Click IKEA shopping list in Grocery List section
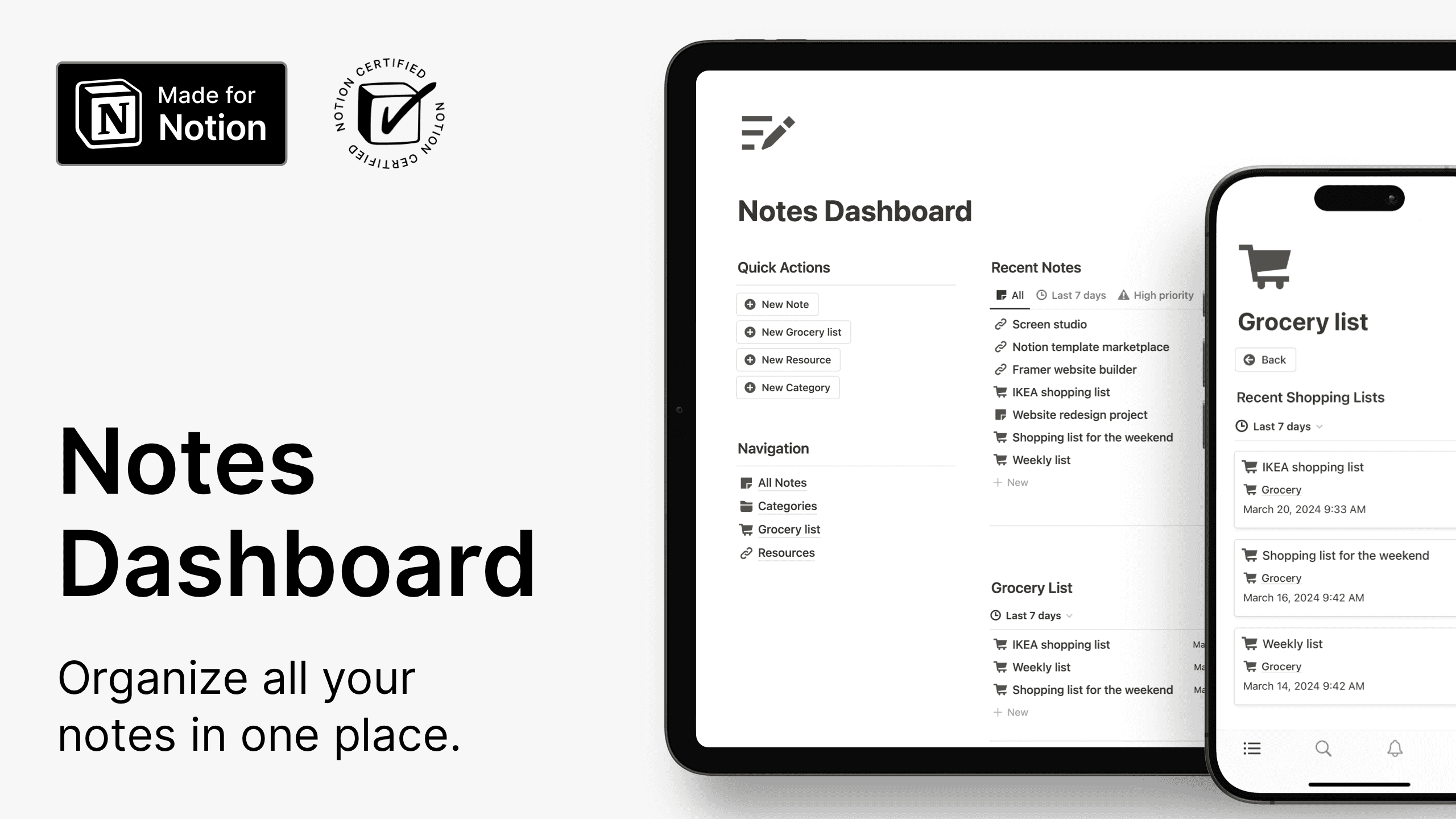This screenshot has height=819, width=1456. pyautogui.click(x=1061, y=644)
